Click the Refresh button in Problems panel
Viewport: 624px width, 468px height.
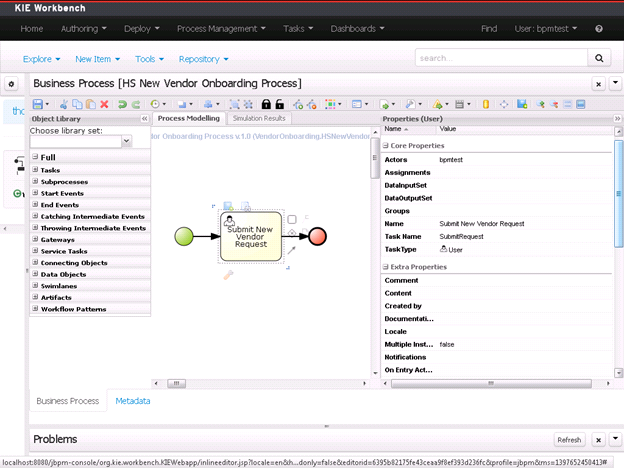click(569, 440)
